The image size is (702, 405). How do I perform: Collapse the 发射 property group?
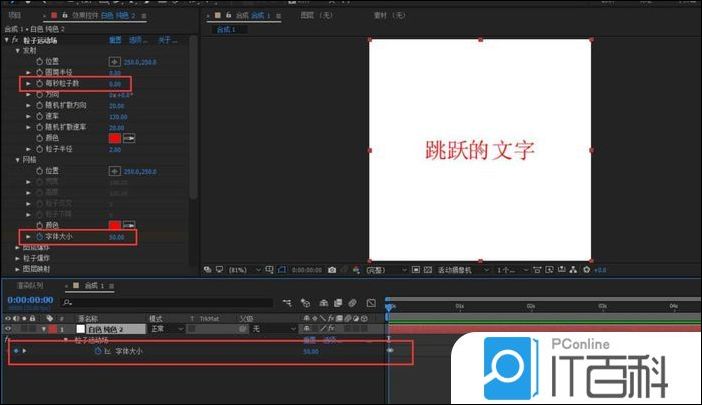18,51
